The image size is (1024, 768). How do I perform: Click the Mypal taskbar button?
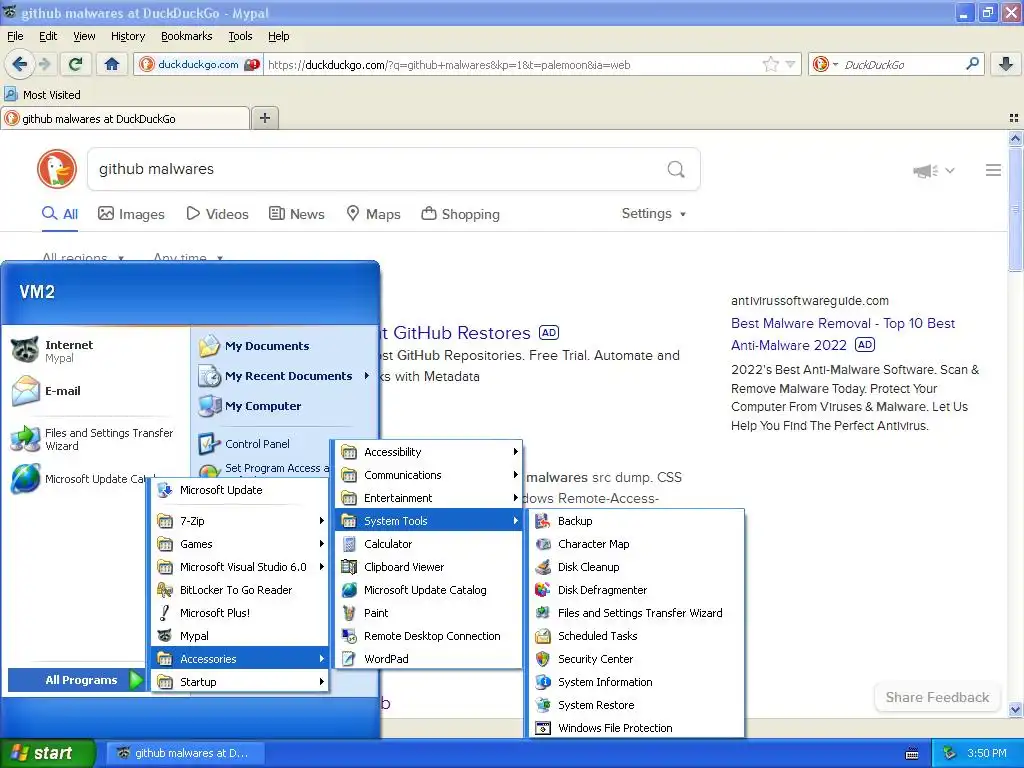(x=185, y=753)
